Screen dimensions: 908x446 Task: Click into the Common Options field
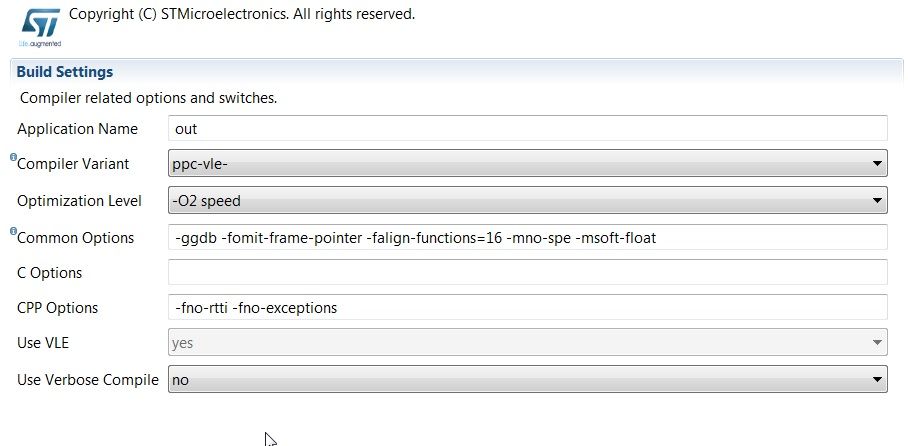point(528,237)
